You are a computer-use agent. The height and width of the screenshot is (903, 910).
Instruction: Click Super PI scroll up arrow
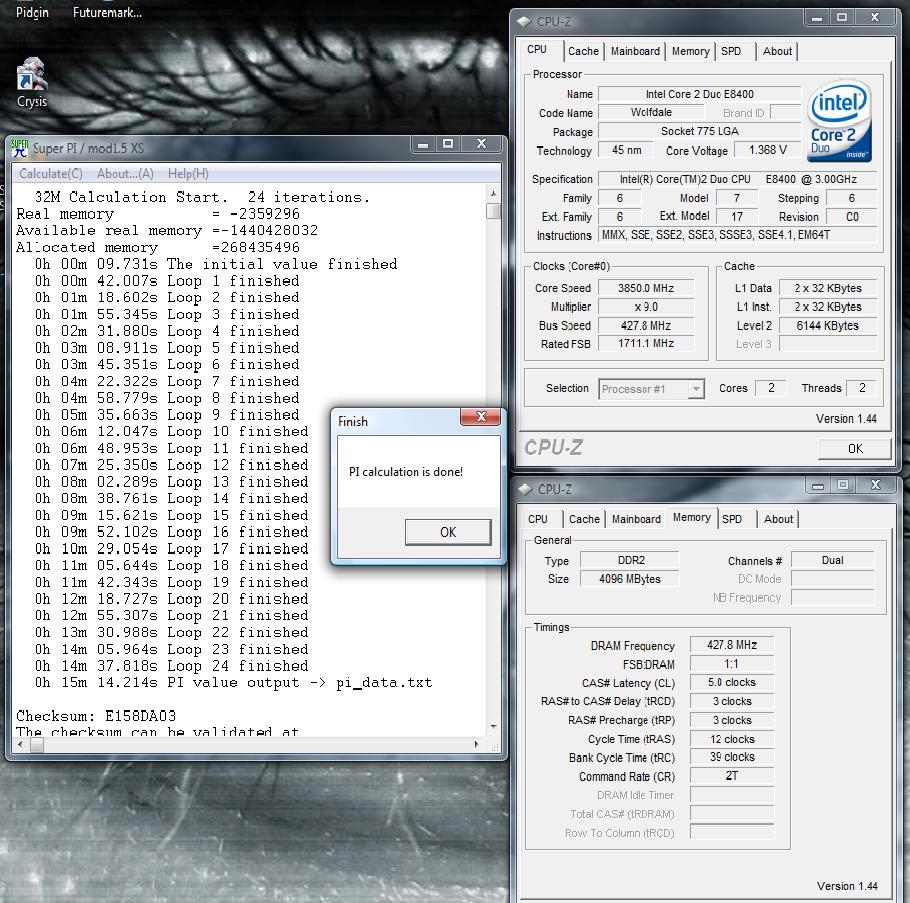[493, 194]
